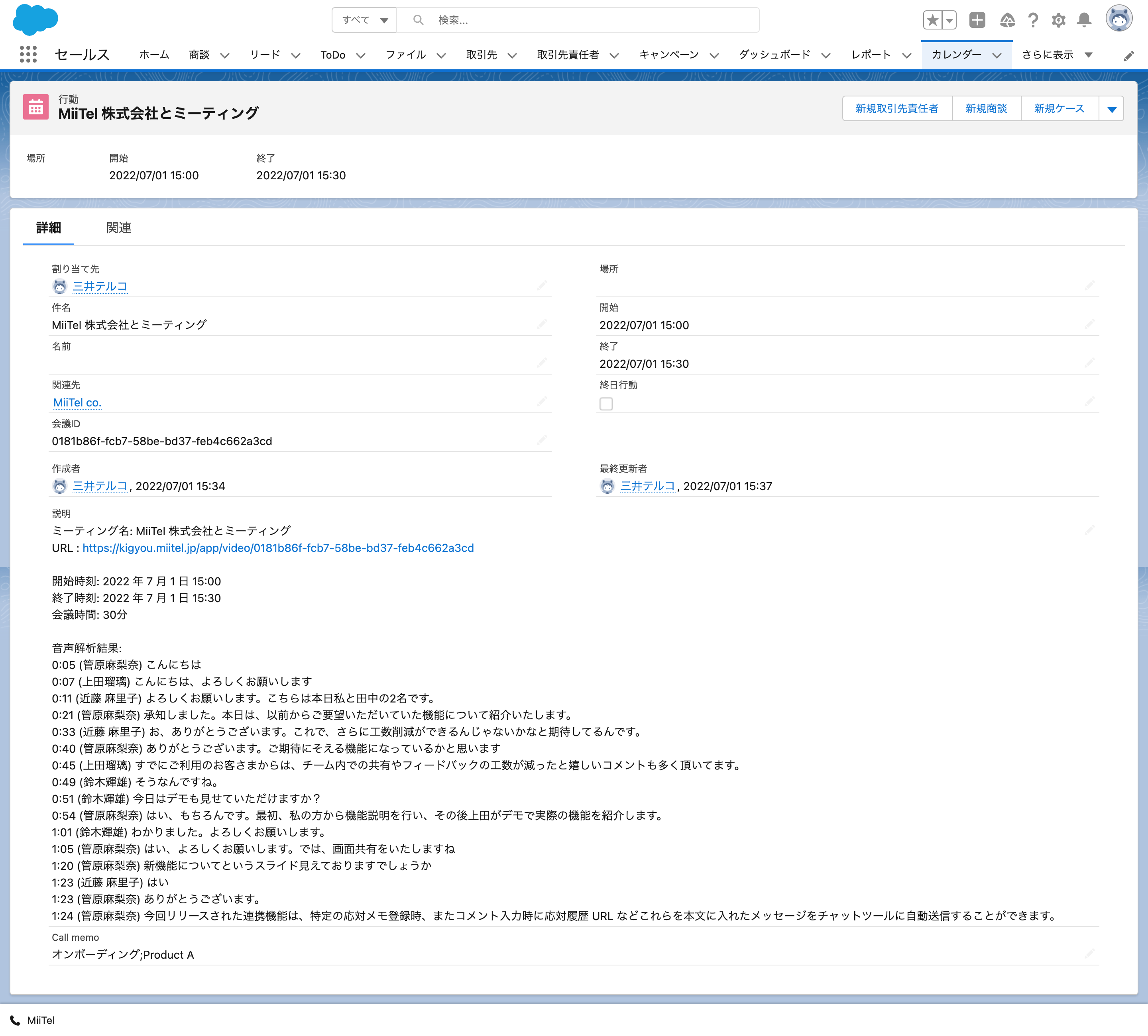Edit the 割り当て先 field pencil icon
The width and height of the screenshot is (1148, 1036).
click(542, 285)
